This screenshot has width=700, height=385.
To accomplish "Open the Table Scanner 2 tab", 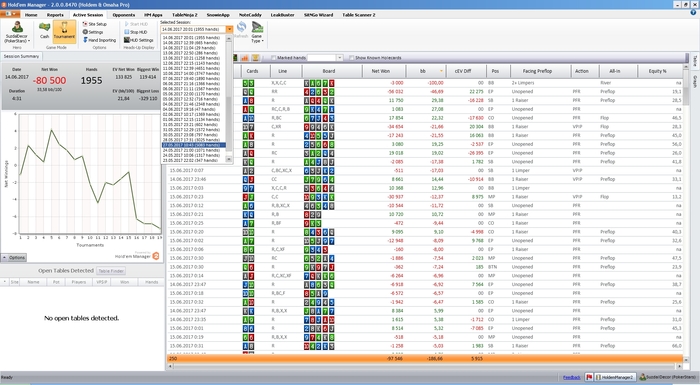I will (359, 15).
